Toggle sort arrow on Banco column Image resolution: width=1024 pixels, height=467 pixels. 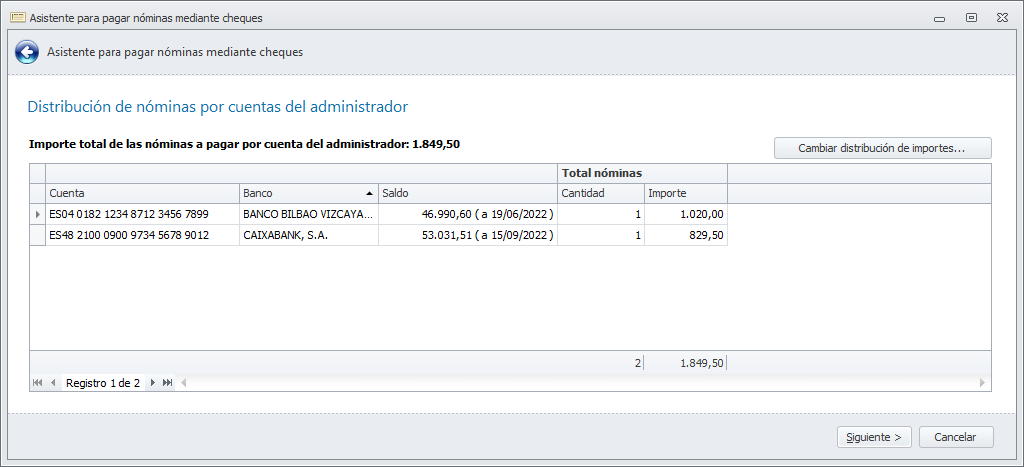click(369, 193)
